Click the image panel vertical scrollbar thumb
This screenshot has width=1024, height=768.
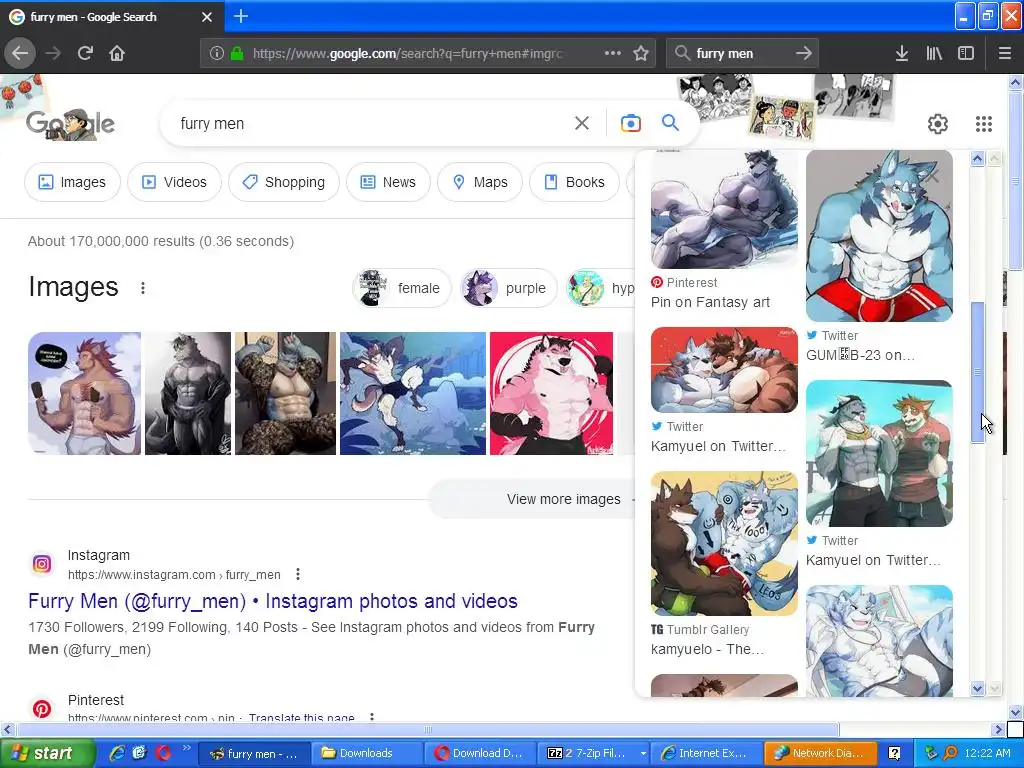pos(978,372)
